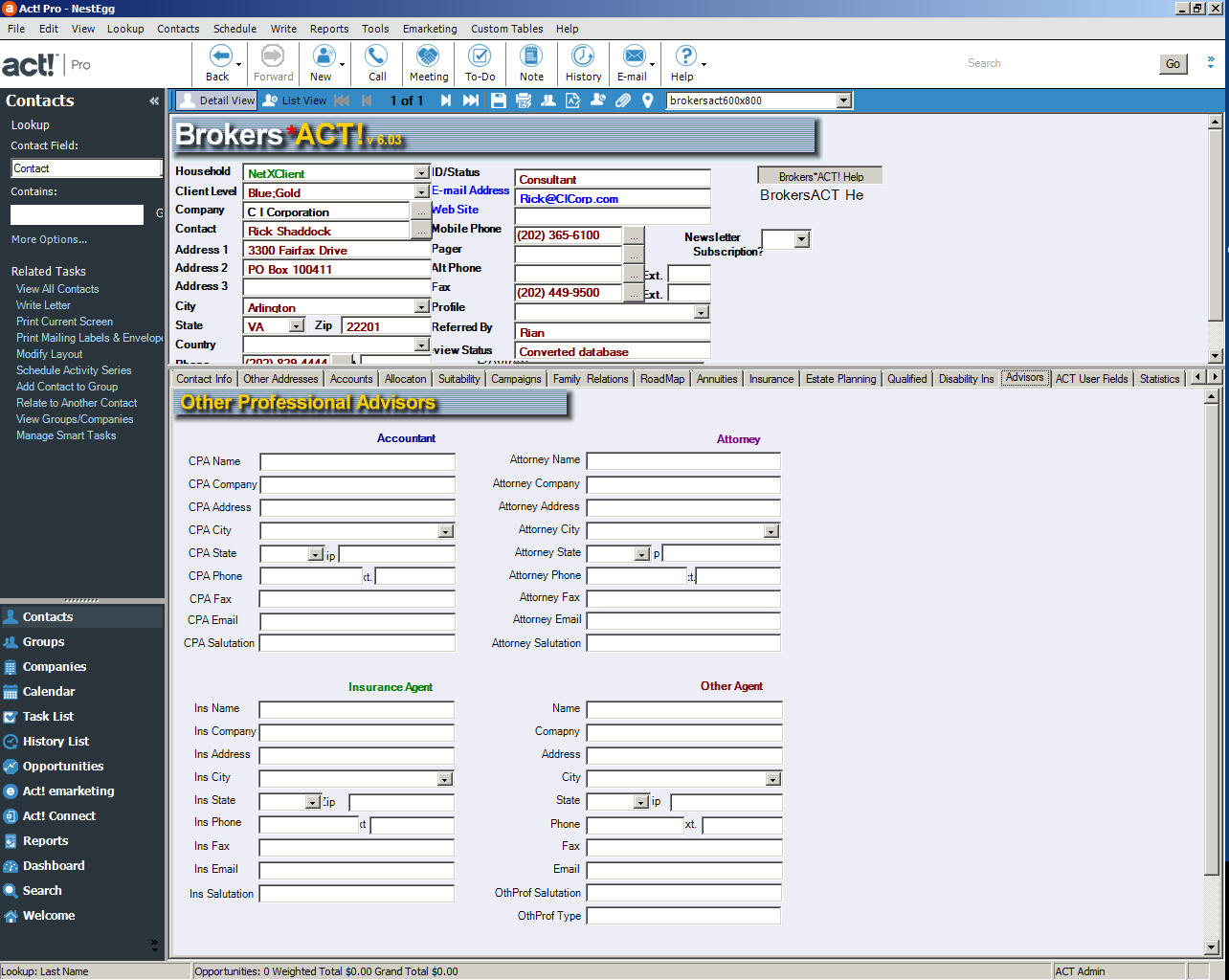1229x980 pixels.
Task: Switch to the Suitability tab
Action: 458,379
